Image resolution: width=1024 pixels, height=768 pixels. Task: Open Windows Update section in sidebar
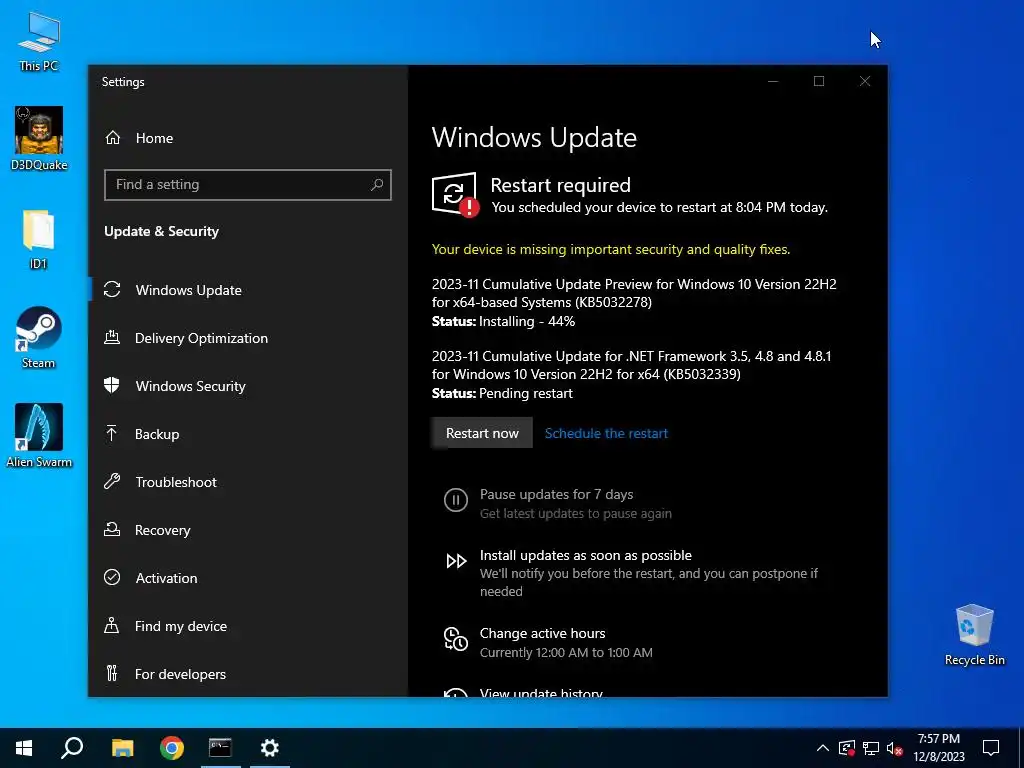[x=248, y=290]
